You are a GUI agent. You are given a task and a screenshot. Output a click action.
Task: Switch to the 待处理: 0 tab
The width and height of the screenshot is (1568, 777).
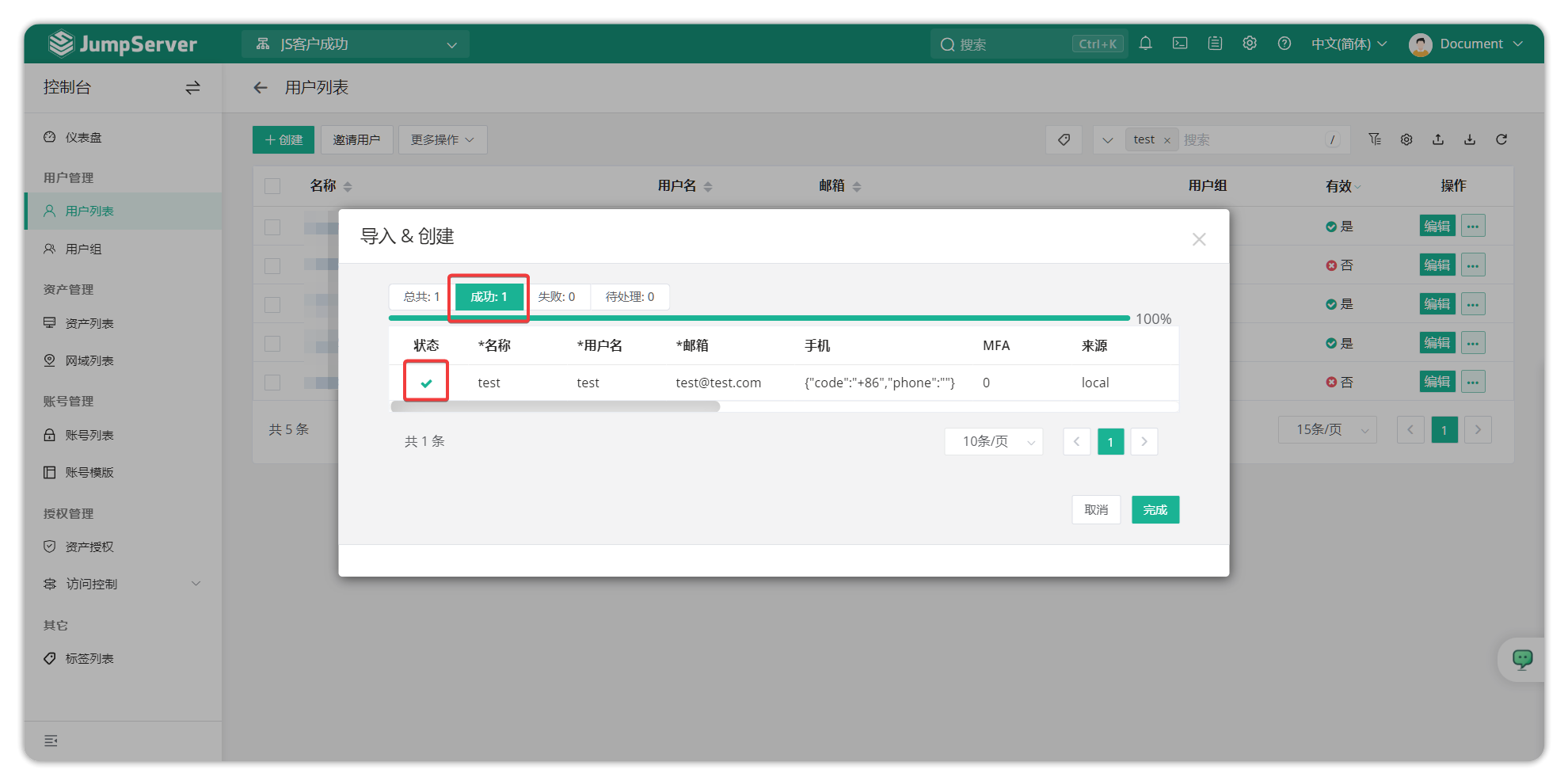pos(630,297)
